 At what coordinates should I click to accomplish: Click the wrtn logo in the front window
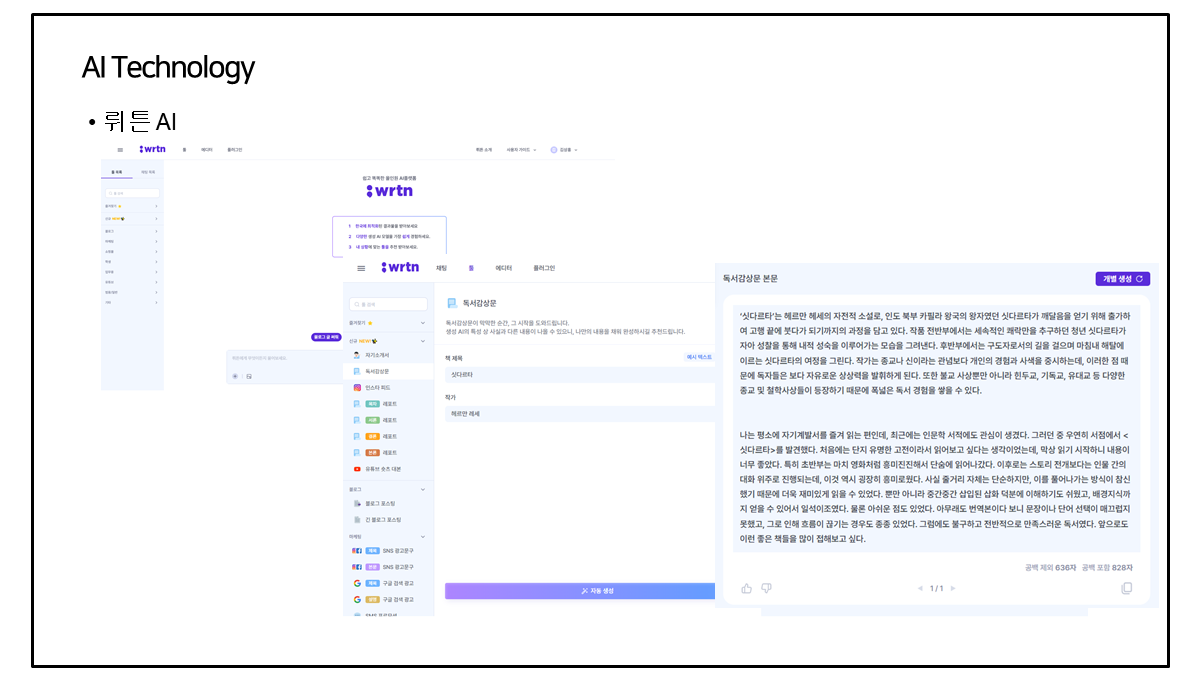click(400, 267)
